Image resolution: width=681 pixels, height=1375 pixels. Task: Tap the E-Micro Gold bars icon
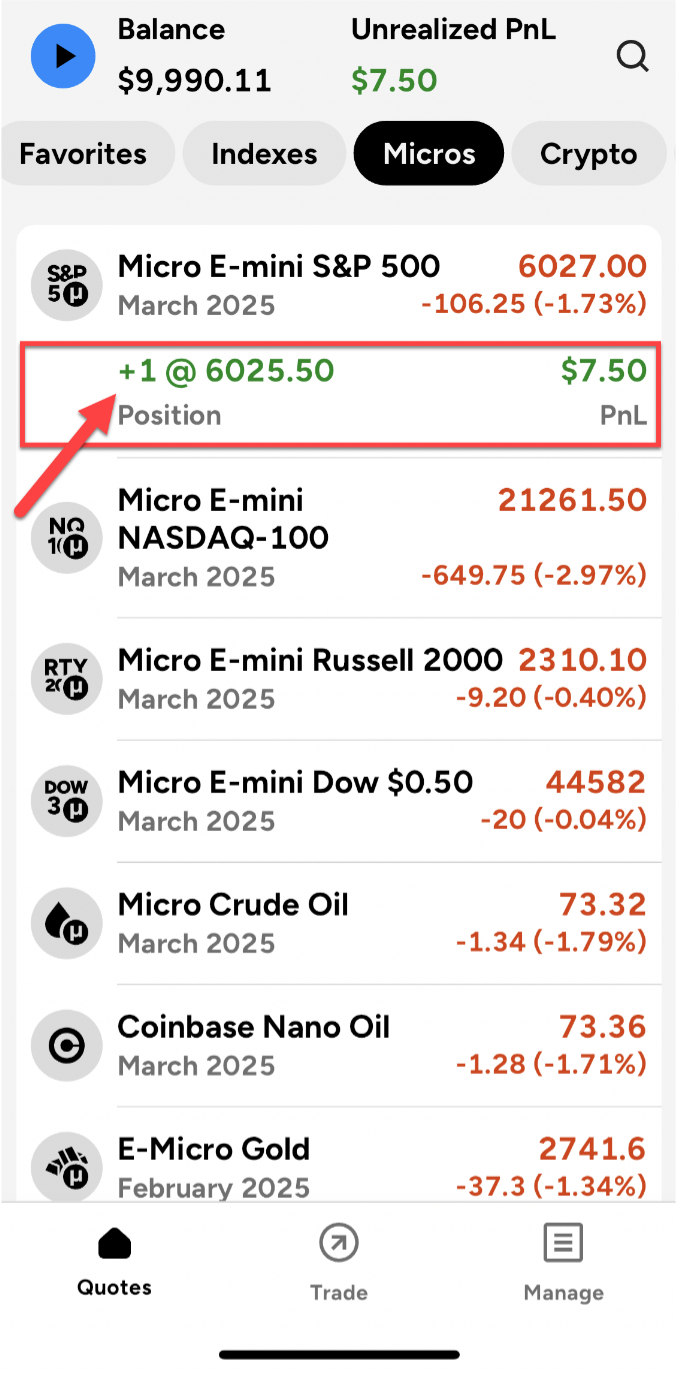(x=67, y=1166)
